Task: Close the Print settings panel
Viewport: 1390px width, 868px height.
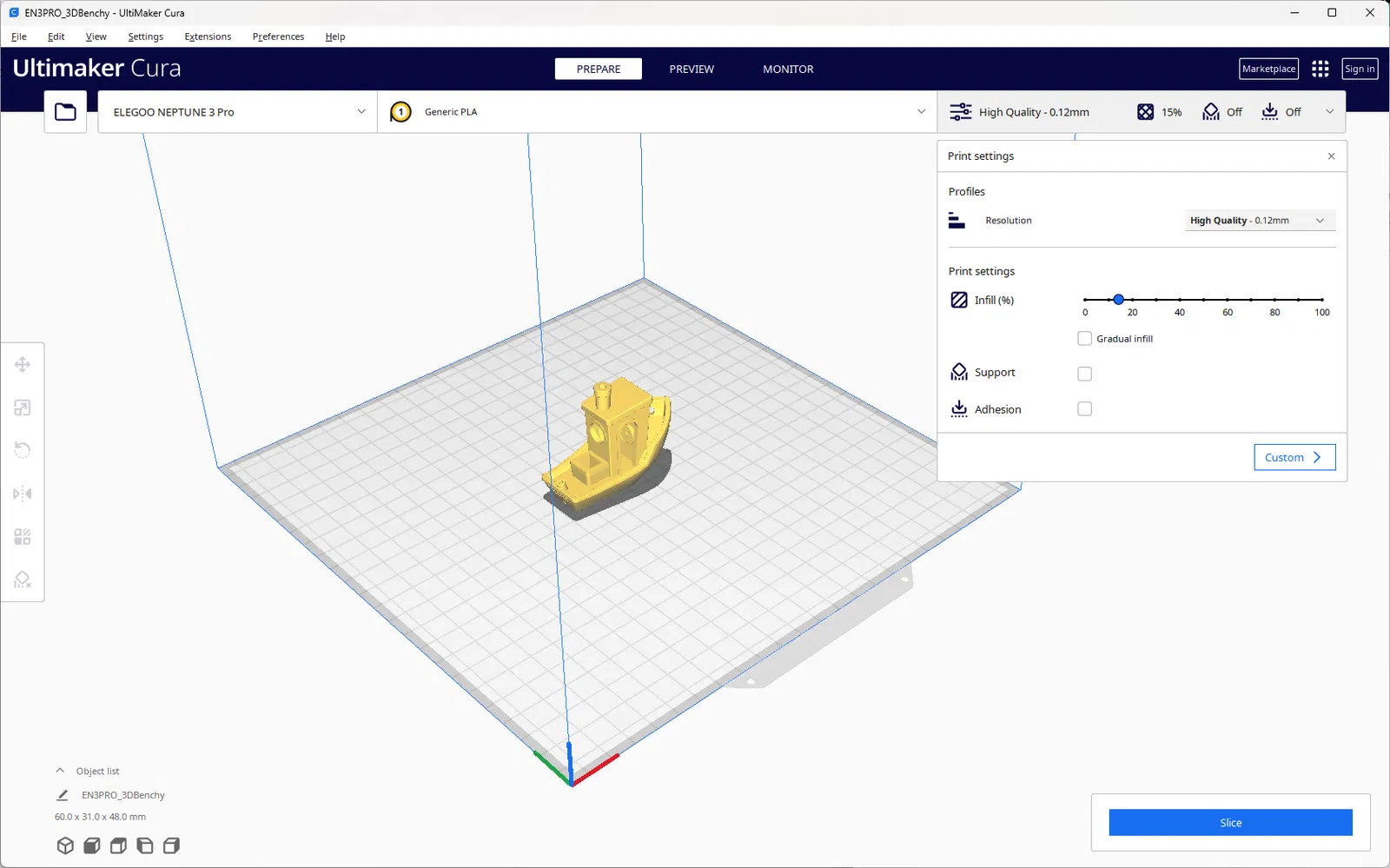Action: pos(1332,156)
